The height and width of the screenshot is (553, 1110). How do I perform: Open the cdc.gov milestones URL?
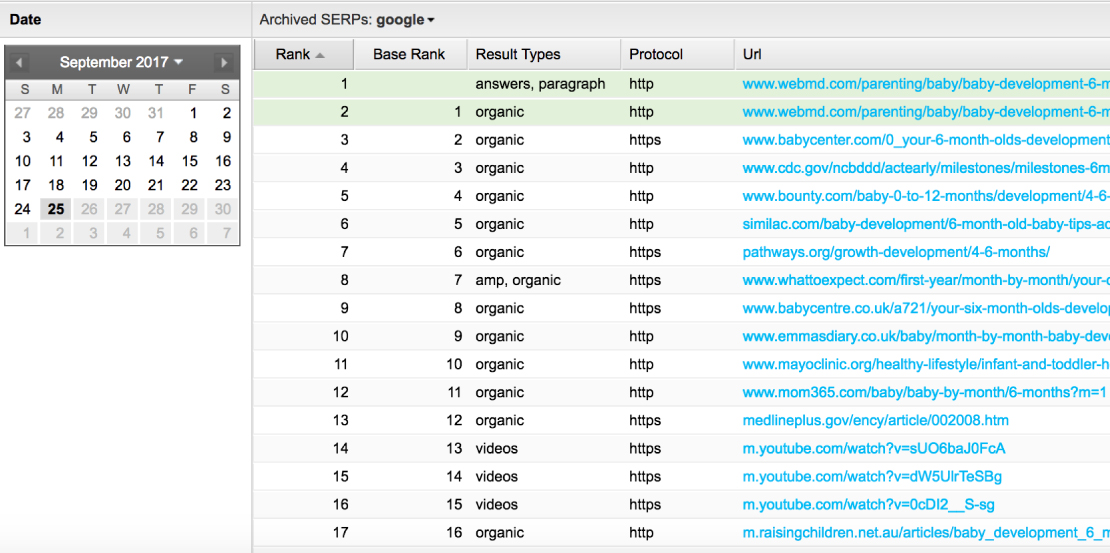coord(925,168)
